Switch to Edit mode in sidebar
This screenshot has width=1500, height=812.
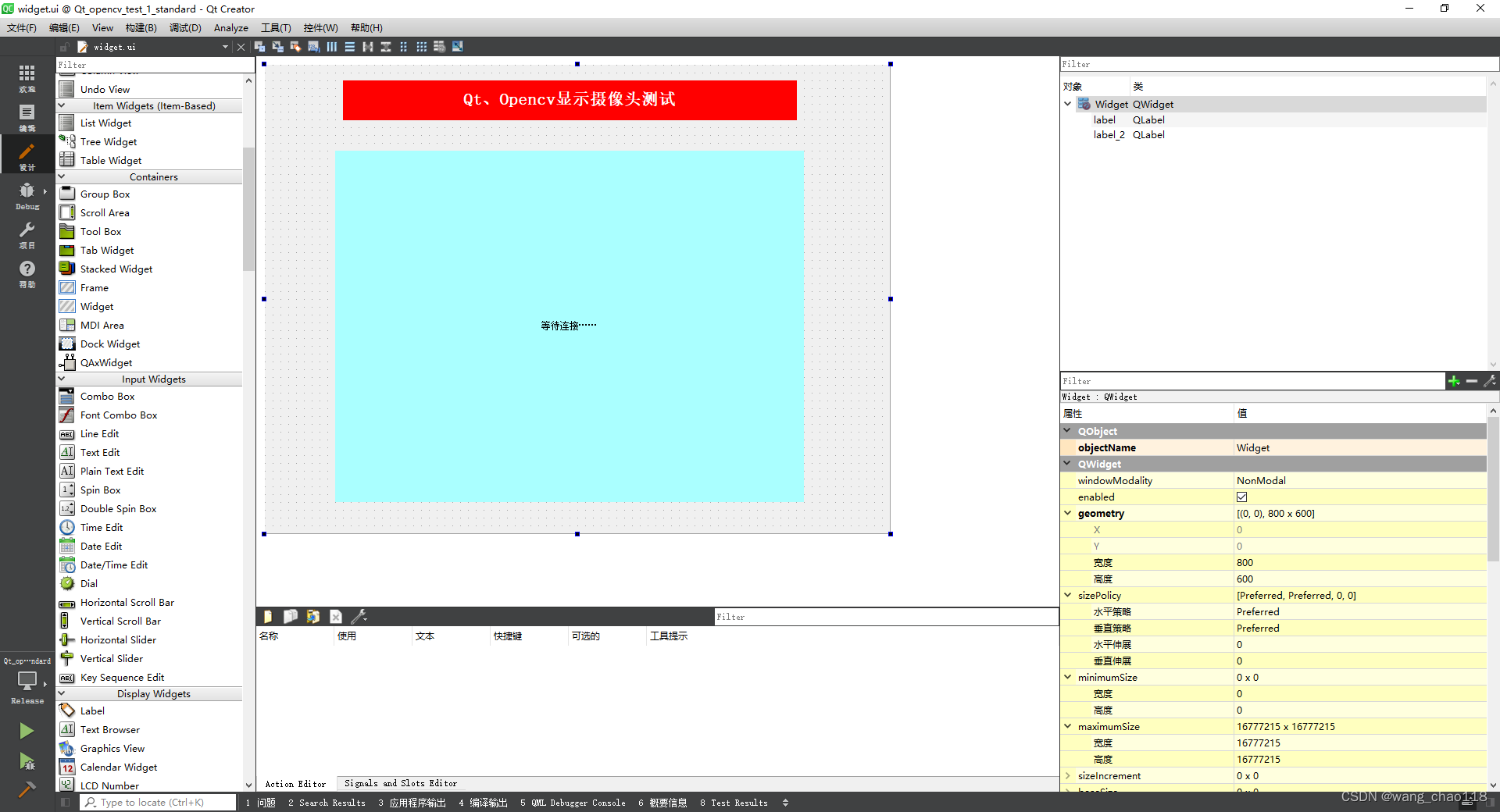(27, 117)
